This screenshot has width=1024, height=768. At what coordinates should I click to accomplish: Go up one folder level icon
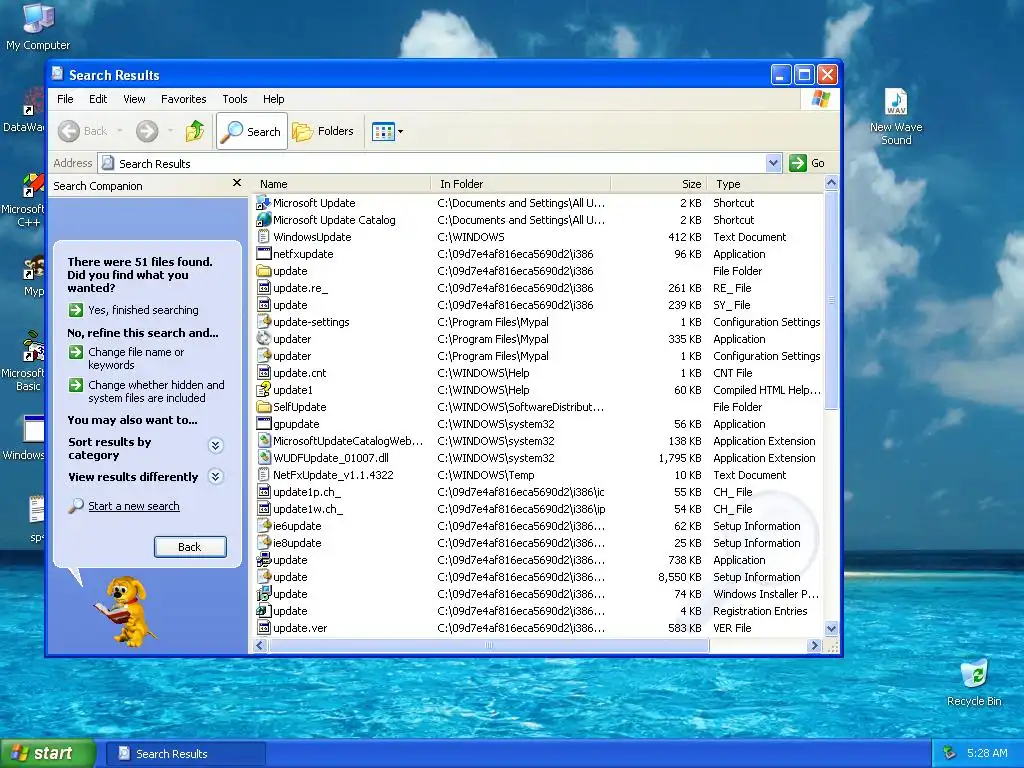pyautogui.click(x=195, y=131)
